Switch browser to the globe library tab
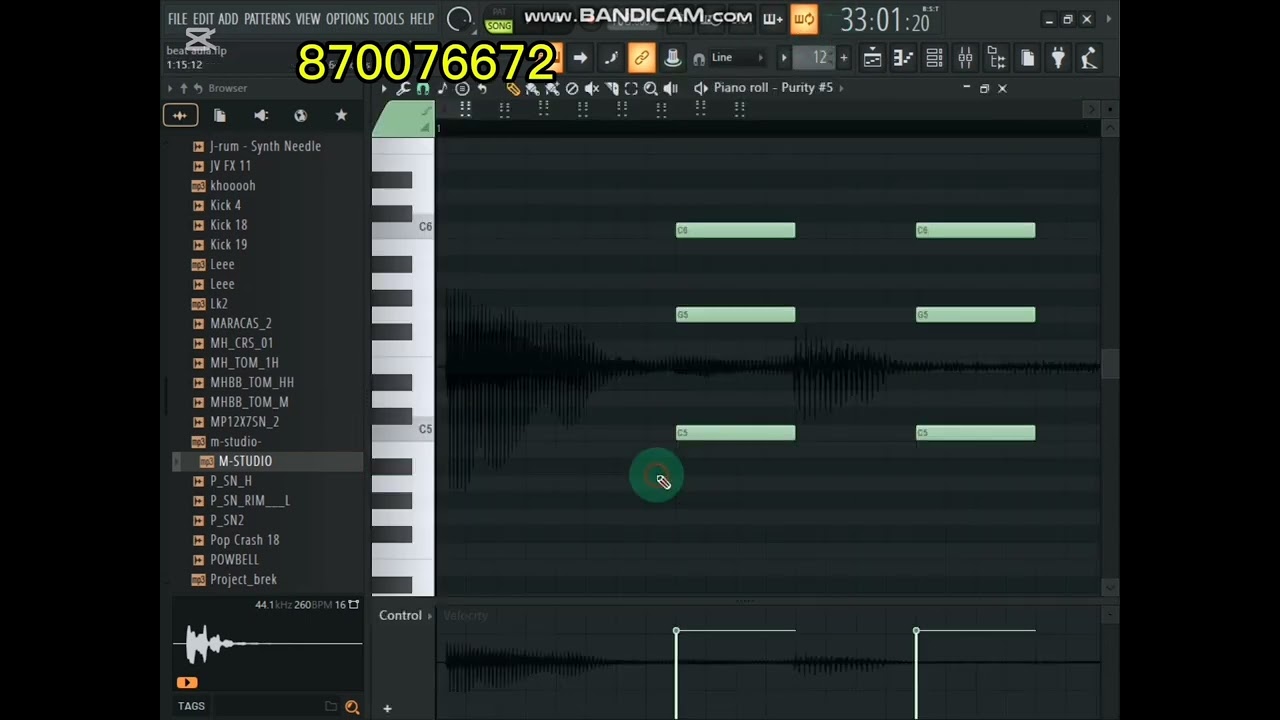The image size is (1280, 720). (301, 116)
